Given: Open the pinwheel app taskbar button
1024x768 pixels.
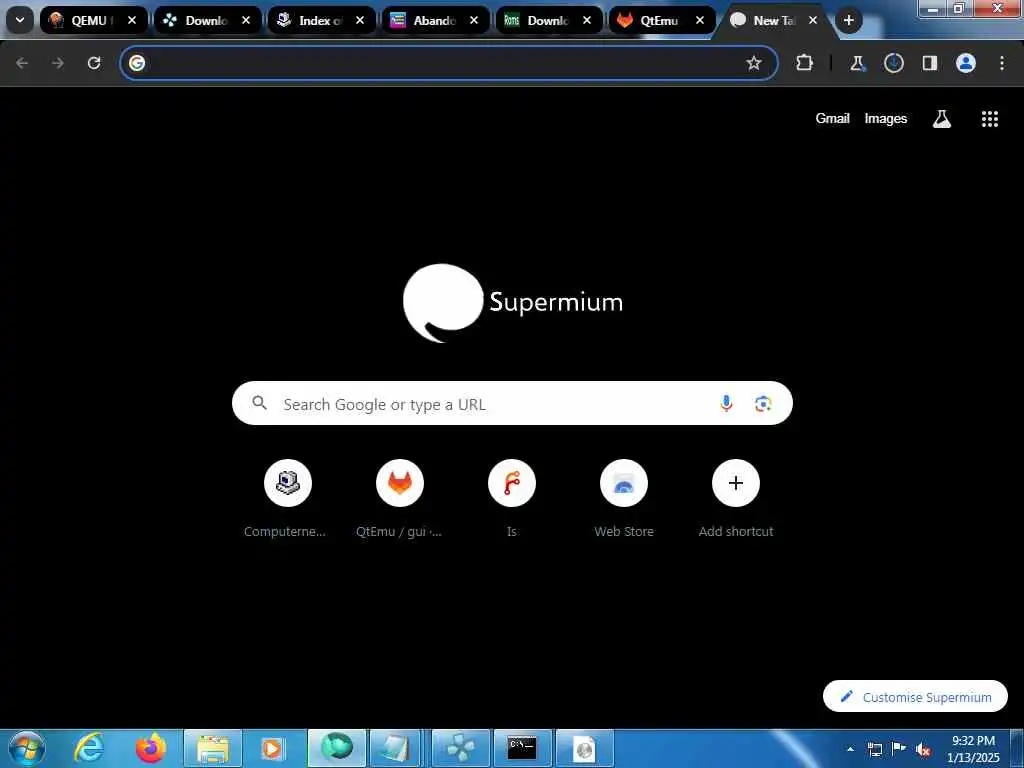Looking at the screenshot, I should tap(461, 748).
